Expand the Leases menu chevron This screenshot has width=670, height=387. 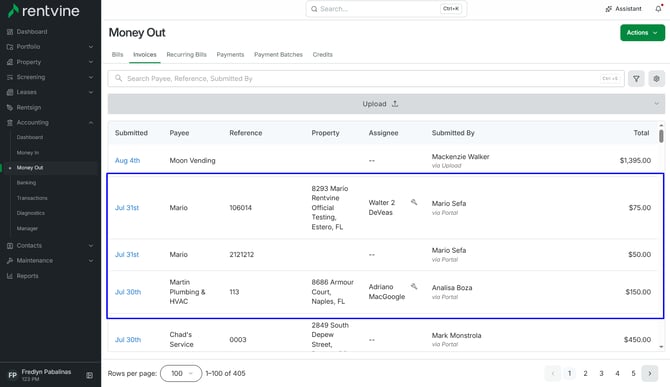coord(91,92)
